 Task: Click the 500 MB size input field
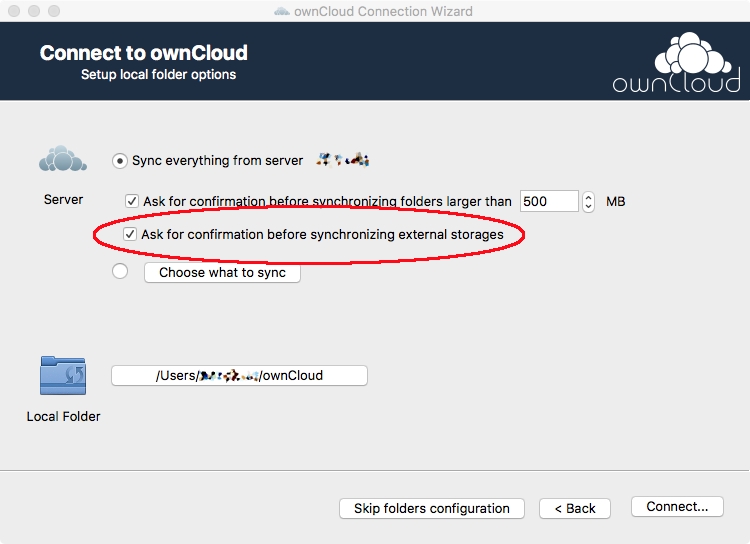pos(549,201)
